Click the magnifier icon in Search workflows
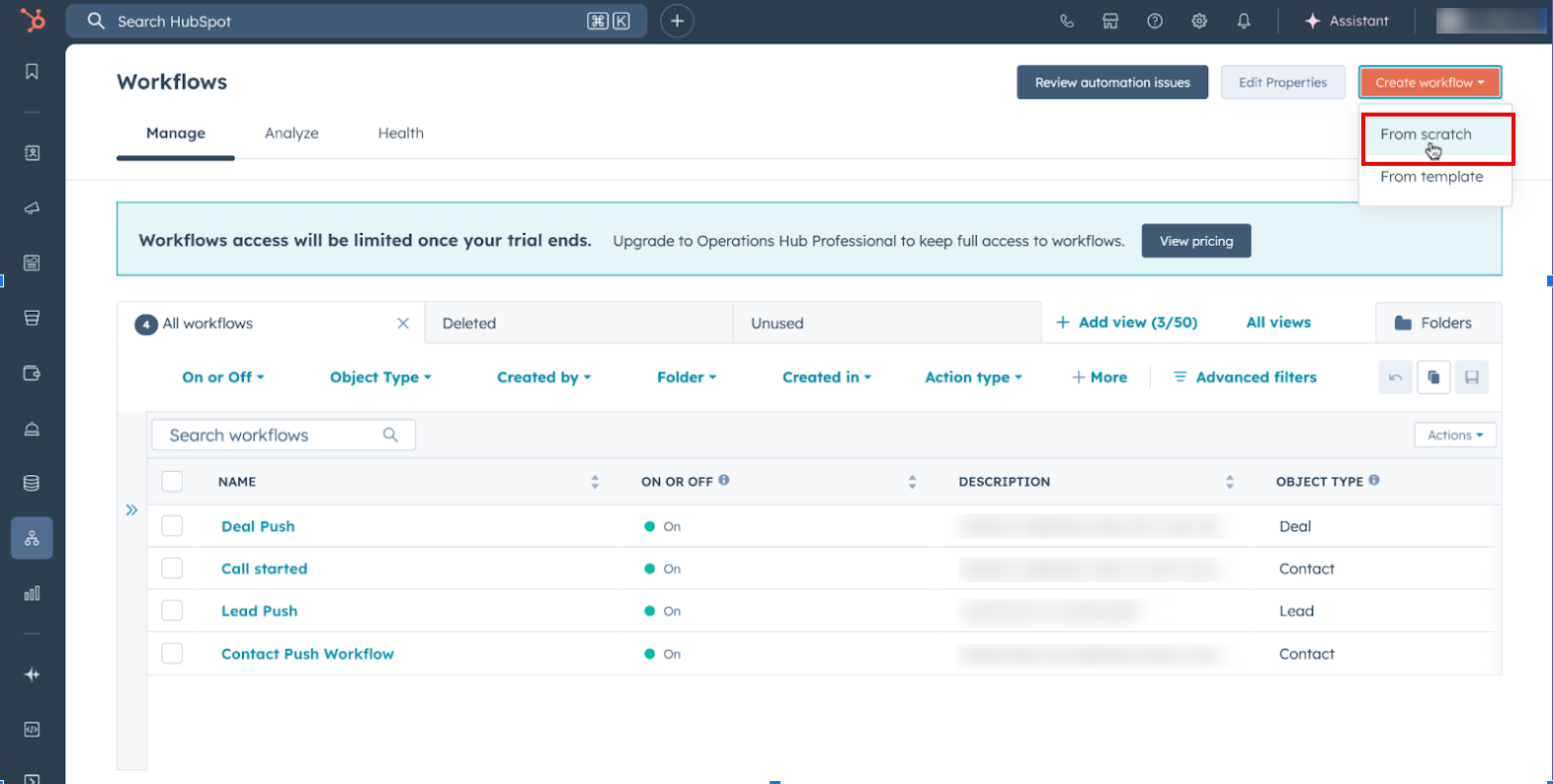Screen dimensions: 1553x784 (390, 434)
